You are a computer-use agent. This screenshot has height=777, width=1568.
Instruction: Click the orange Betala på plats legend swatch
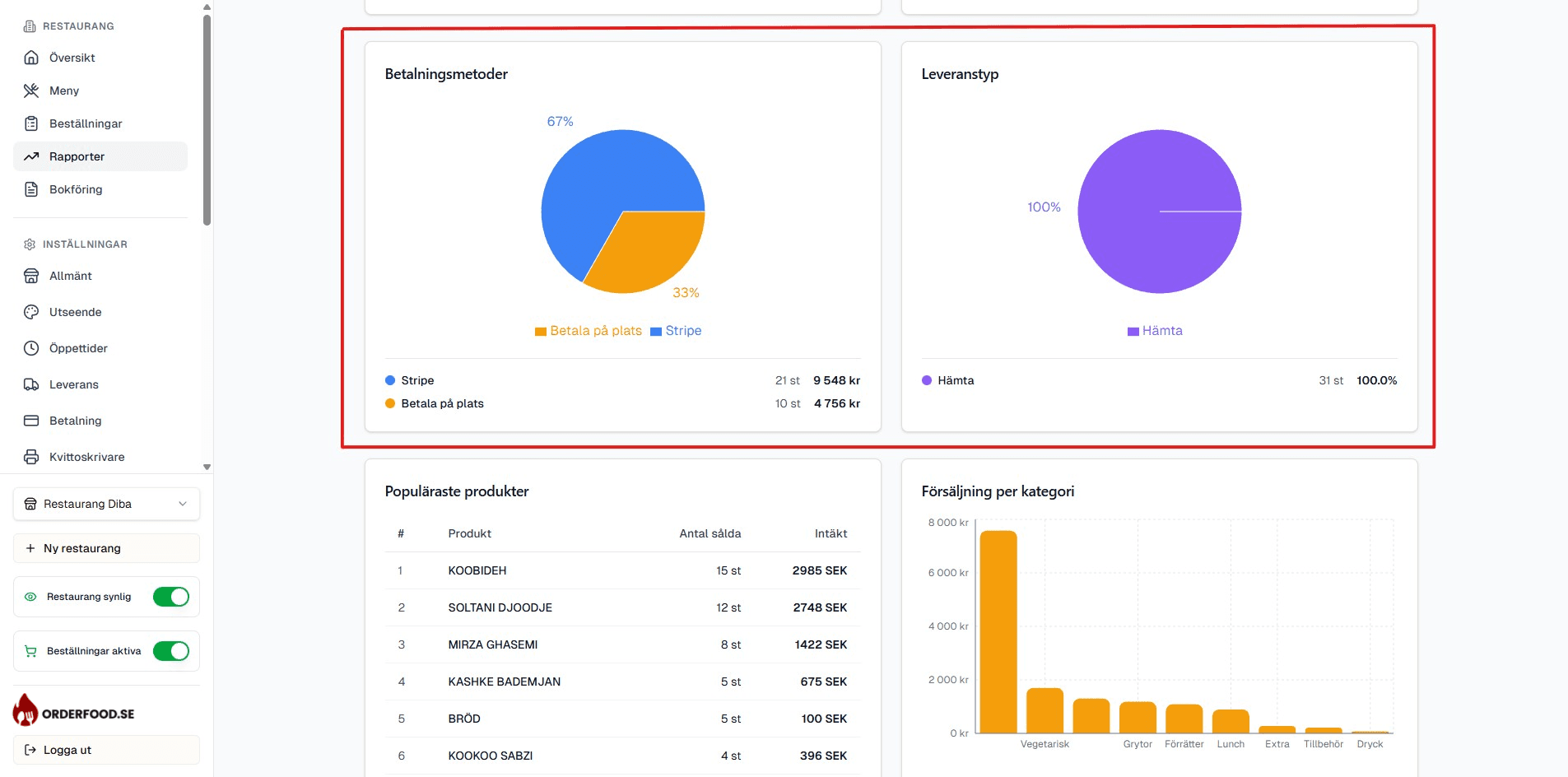click(541, 332)
